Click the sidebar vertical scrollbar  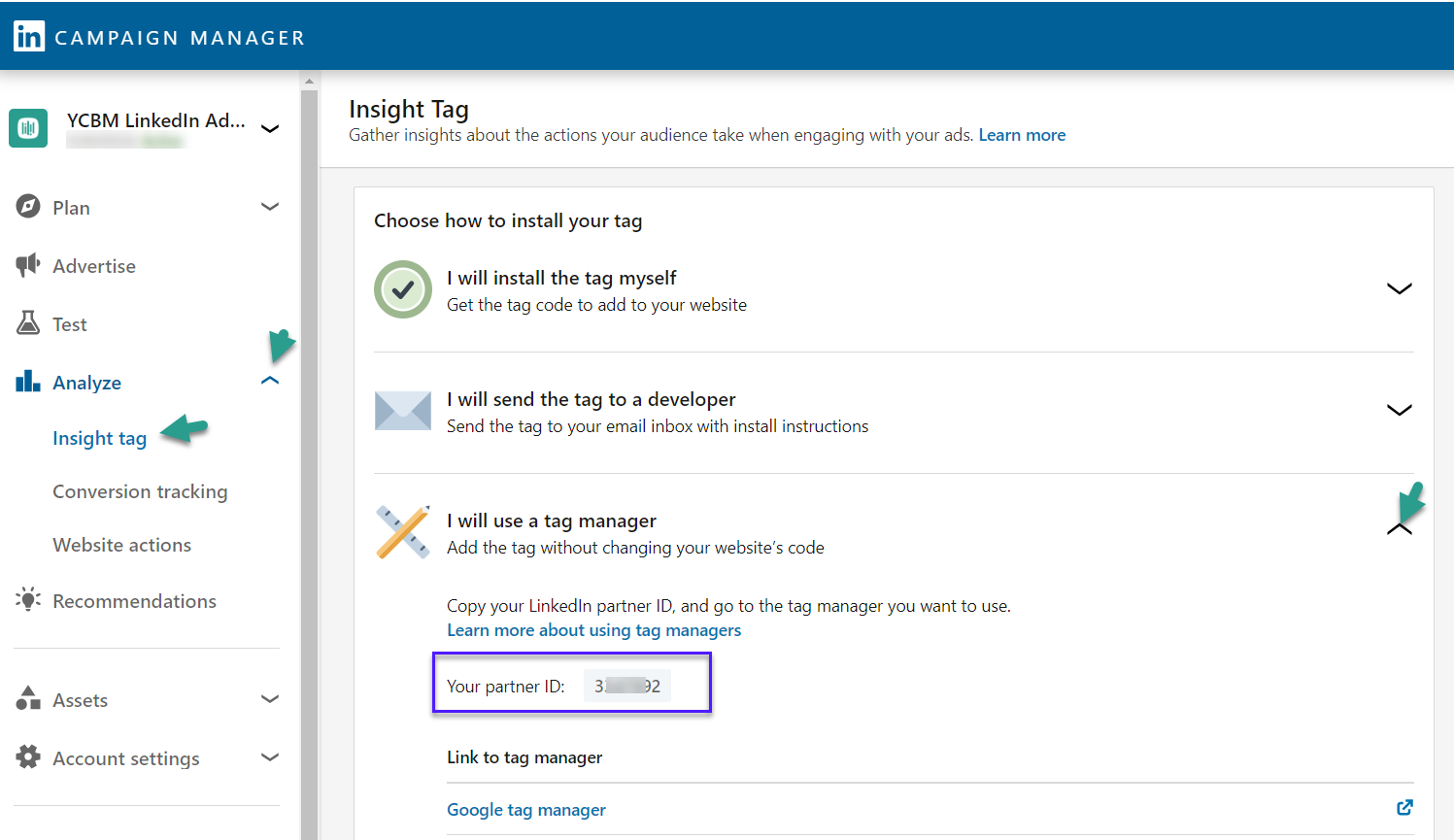click(309, 464)
